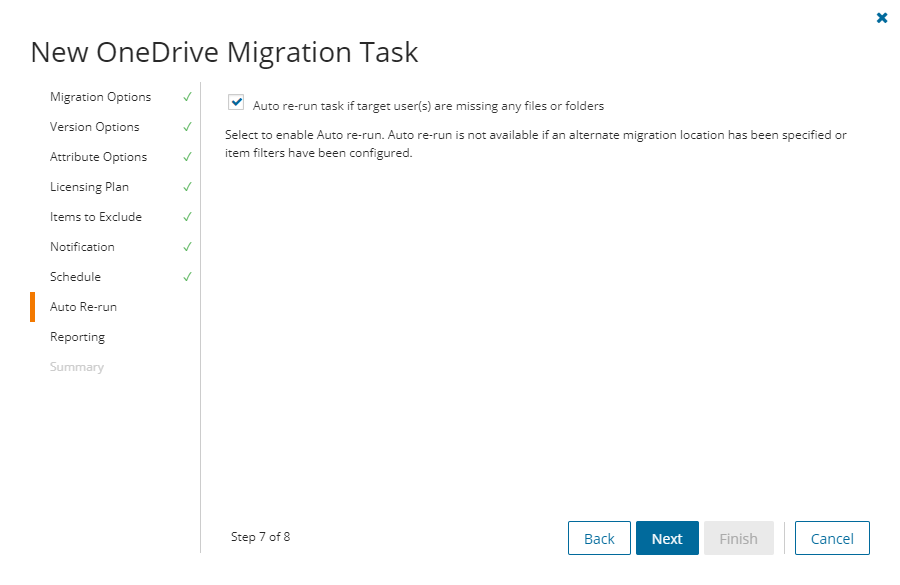The height and width of the screenshot is (585, 900).
Task: Click the checkmark beside Items to Exclude
Action: 186,217
